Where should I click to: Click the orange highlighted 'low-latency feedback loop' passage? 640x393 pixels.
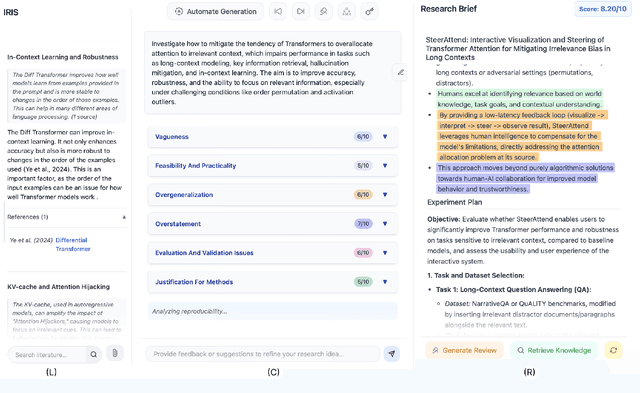[x=522, y=136]
